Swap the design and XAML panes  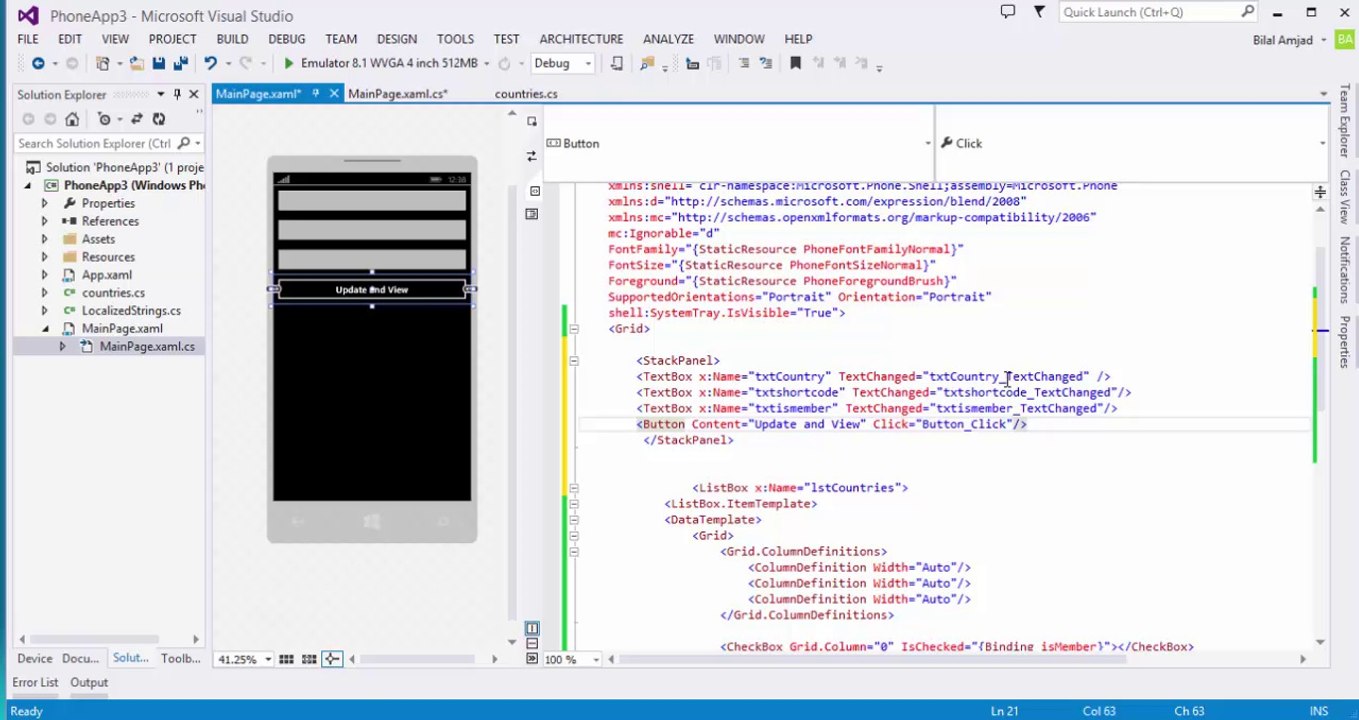(531, 156)
